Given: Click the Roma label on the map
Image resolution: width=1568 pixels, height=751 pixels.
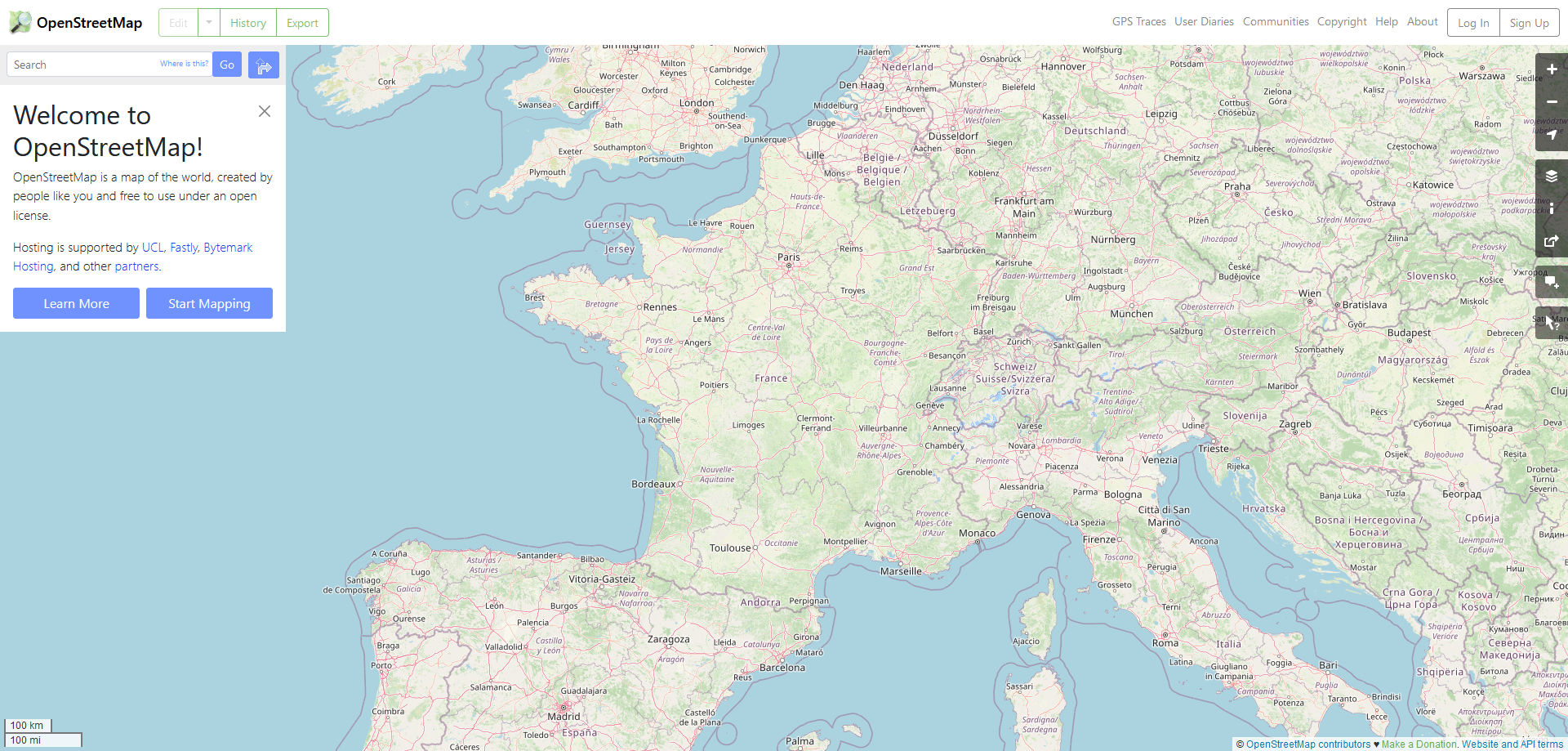Looking at the screenshot, I should point(1165,643).
